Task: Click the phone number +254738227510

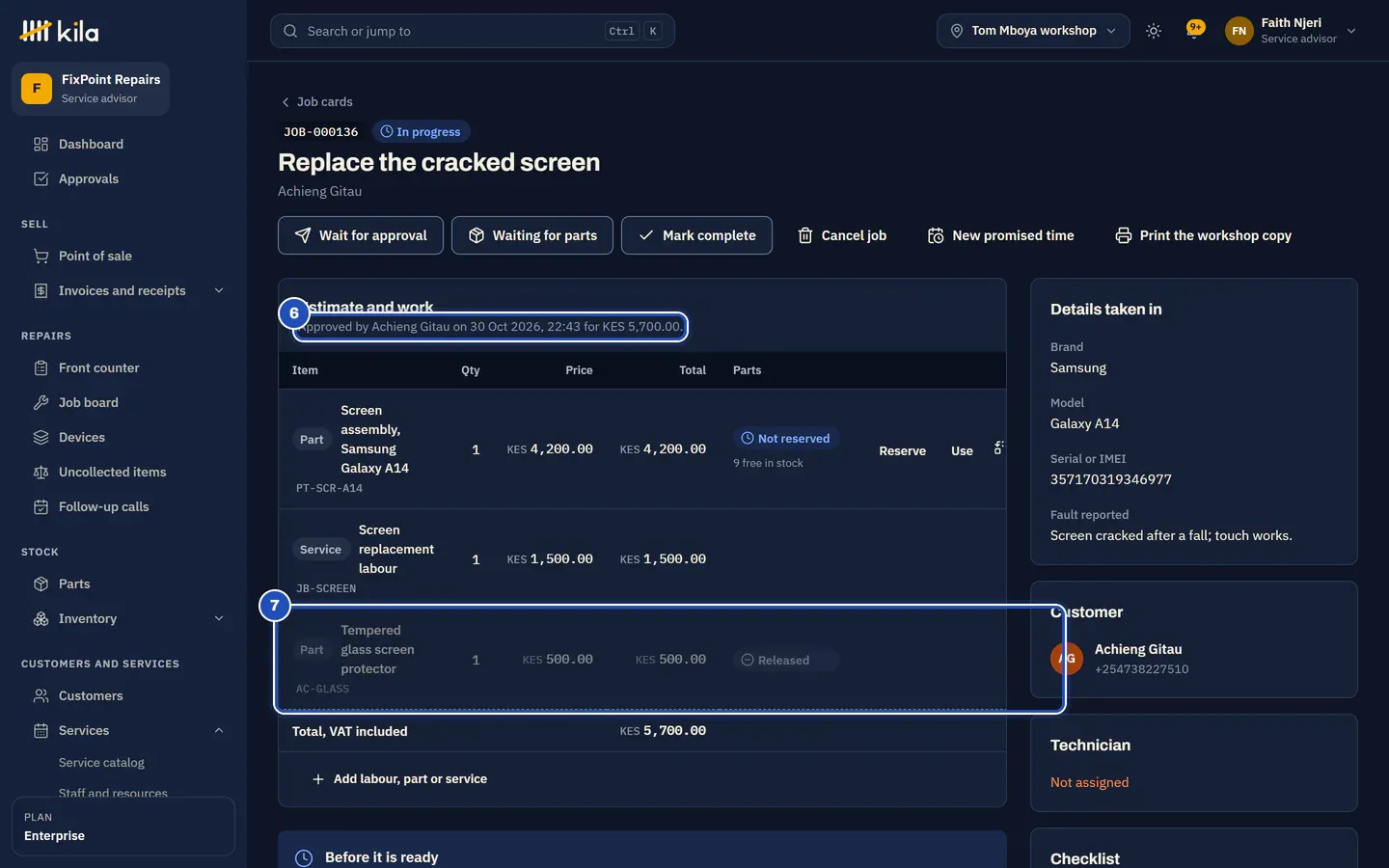Action: point(1141,669)
